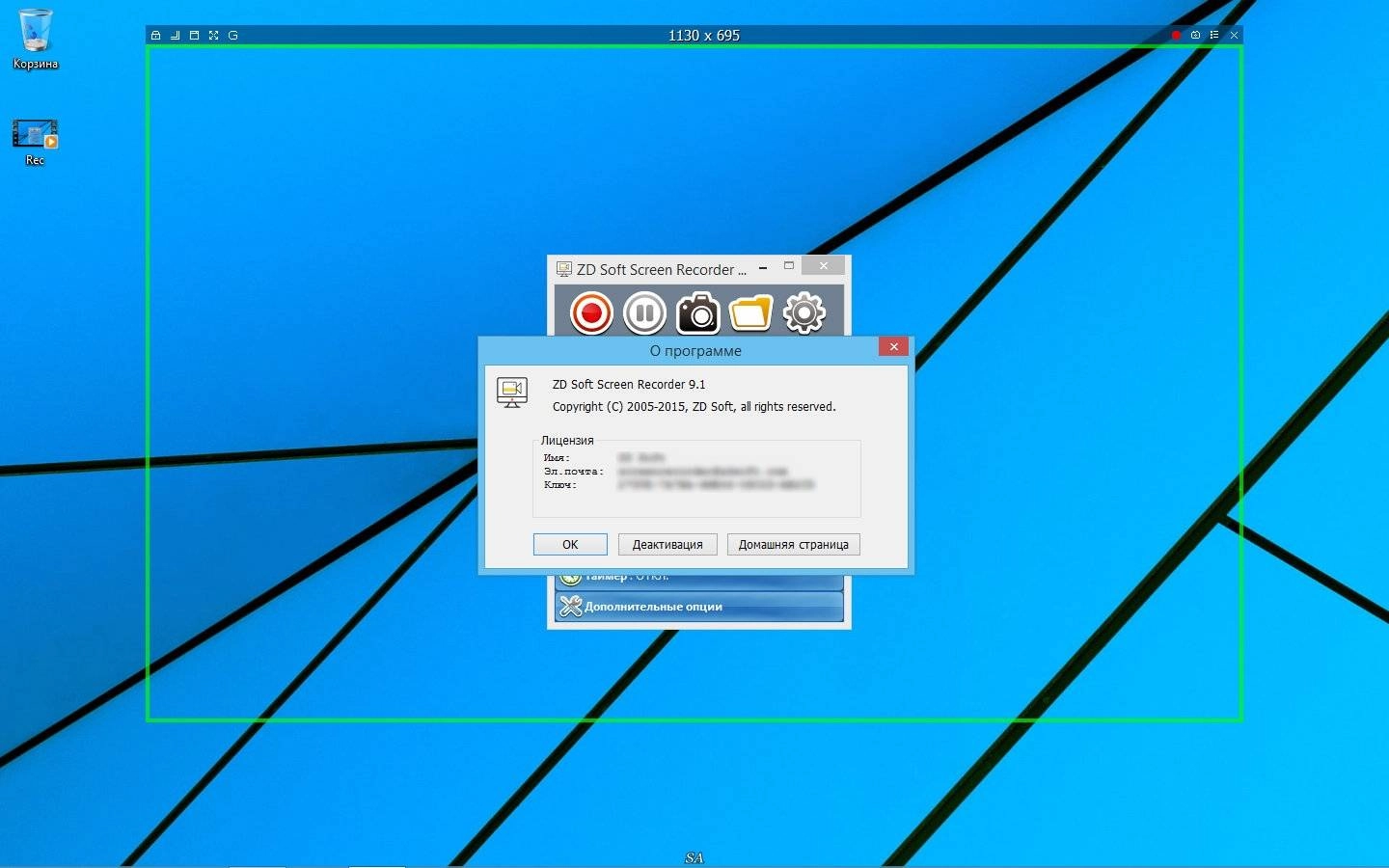This screenshot has height=868, width=1389.
Task: Click the ZD Soft window title bar icon
Action: [564, 269]
